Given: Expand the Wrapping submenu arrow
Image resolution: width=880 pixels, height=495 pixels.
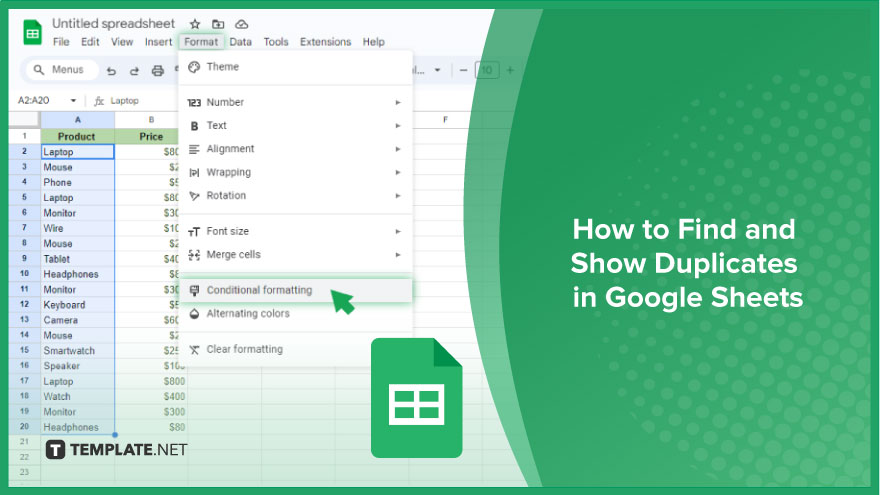Looking at the screenshot, I should click(397, 172).
